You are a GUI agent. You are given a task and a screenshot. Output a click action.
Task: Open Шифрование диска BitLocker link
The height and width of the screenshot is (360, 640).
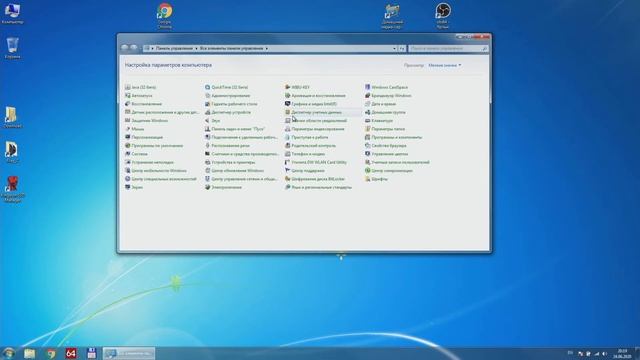pyautogui.click(x=318, y=179)
